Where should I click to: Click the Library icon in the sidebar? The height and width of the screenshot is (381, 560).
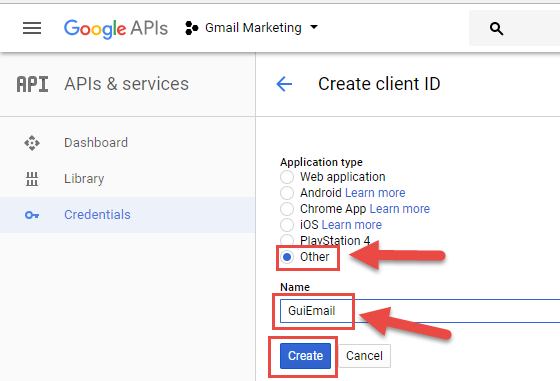tap(32, 179)
